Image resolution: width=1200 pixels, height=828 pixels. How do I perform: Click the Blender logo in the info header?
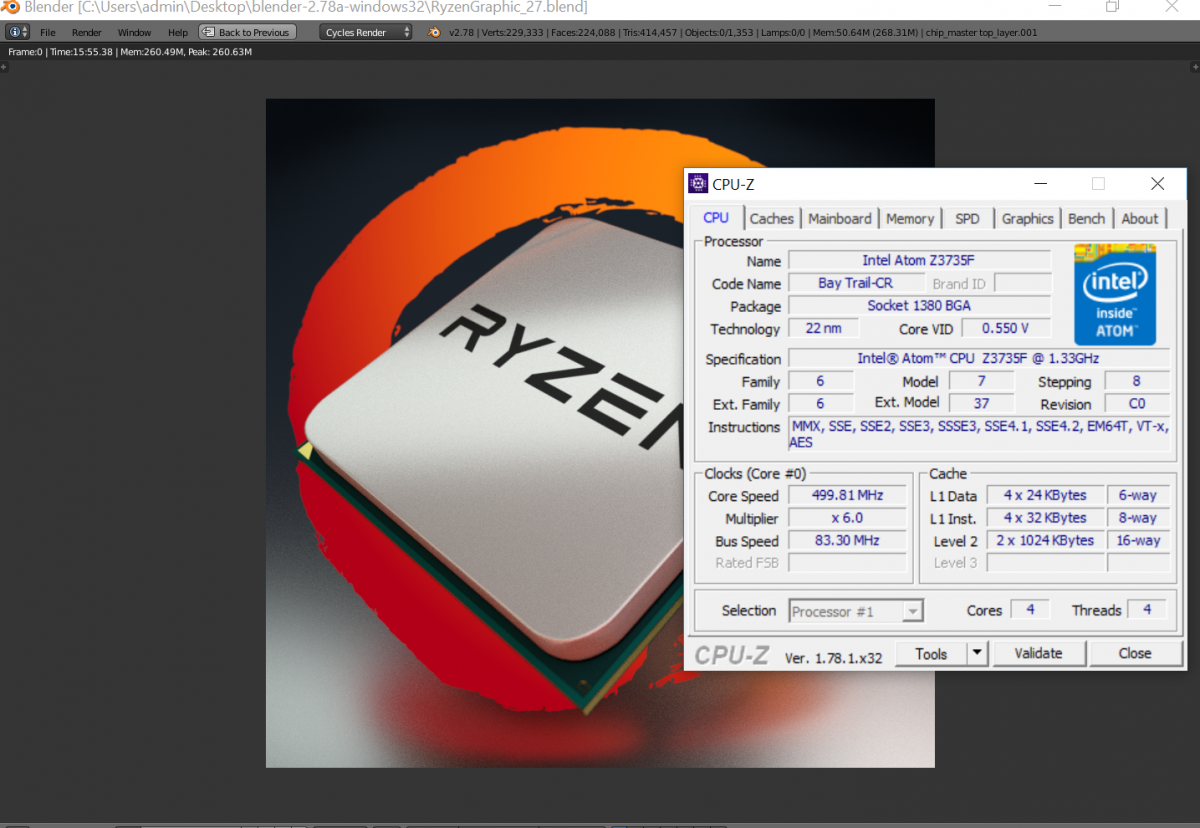(x=434, y=32)
